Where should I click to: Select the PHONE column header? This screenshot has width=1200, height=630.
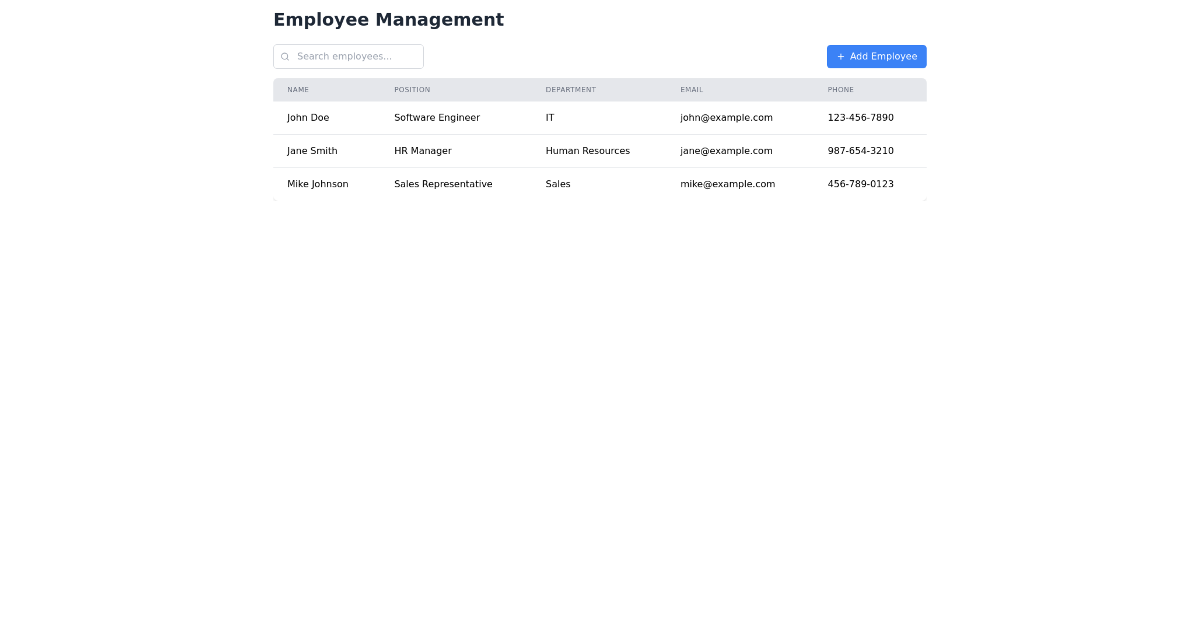[840, 89]
